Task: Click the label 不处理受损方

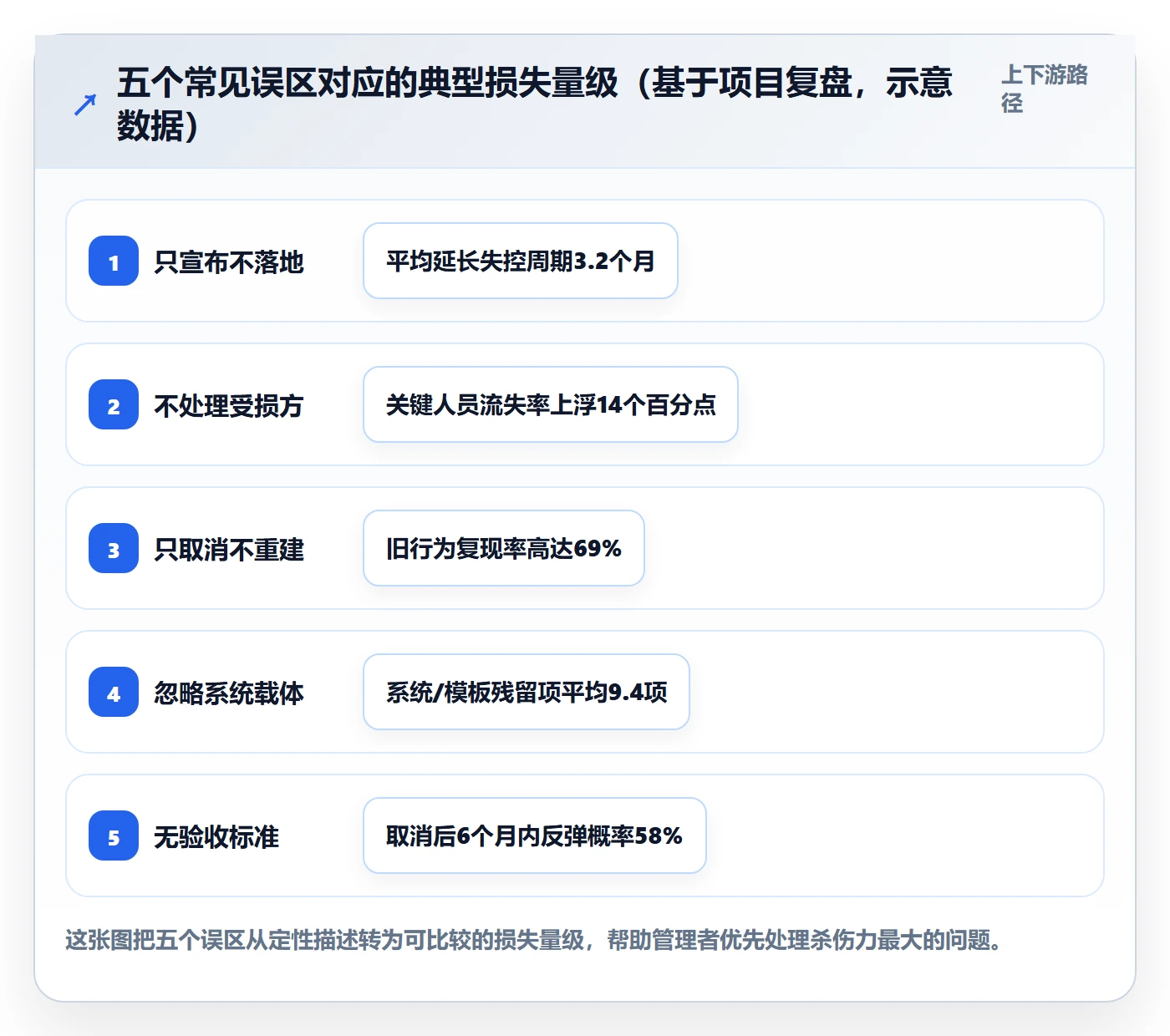Action: click(229, 406)
